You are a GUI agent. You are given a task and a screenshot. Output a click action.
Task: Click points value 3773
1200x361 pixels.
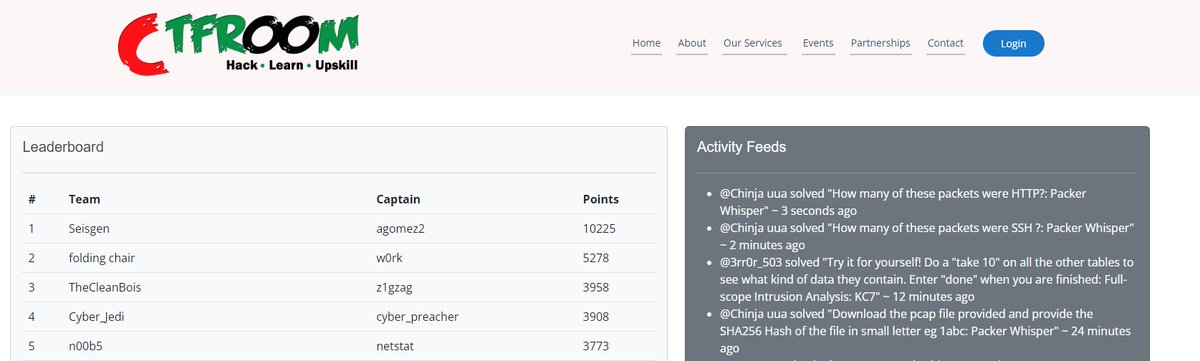coord(596,346)
